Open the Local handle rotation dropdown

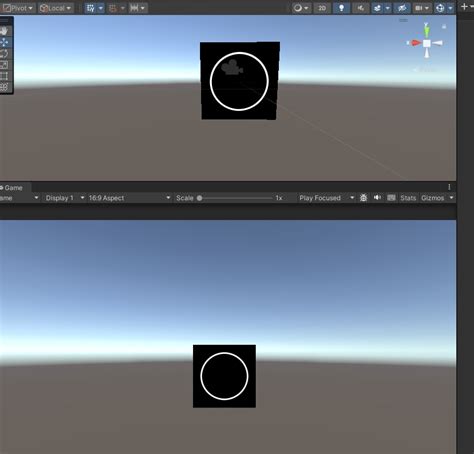tap(55, 8)
